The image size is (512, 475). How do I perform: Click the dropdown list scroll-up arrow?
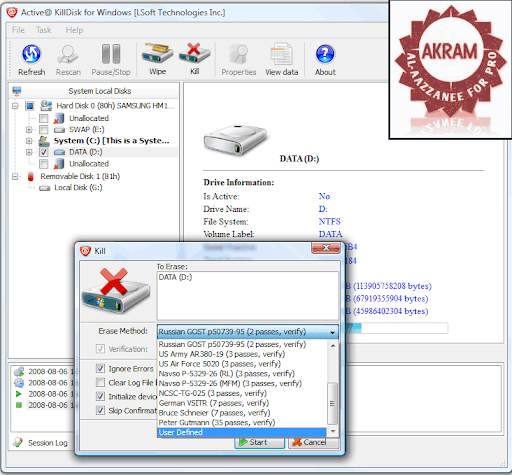333,346
